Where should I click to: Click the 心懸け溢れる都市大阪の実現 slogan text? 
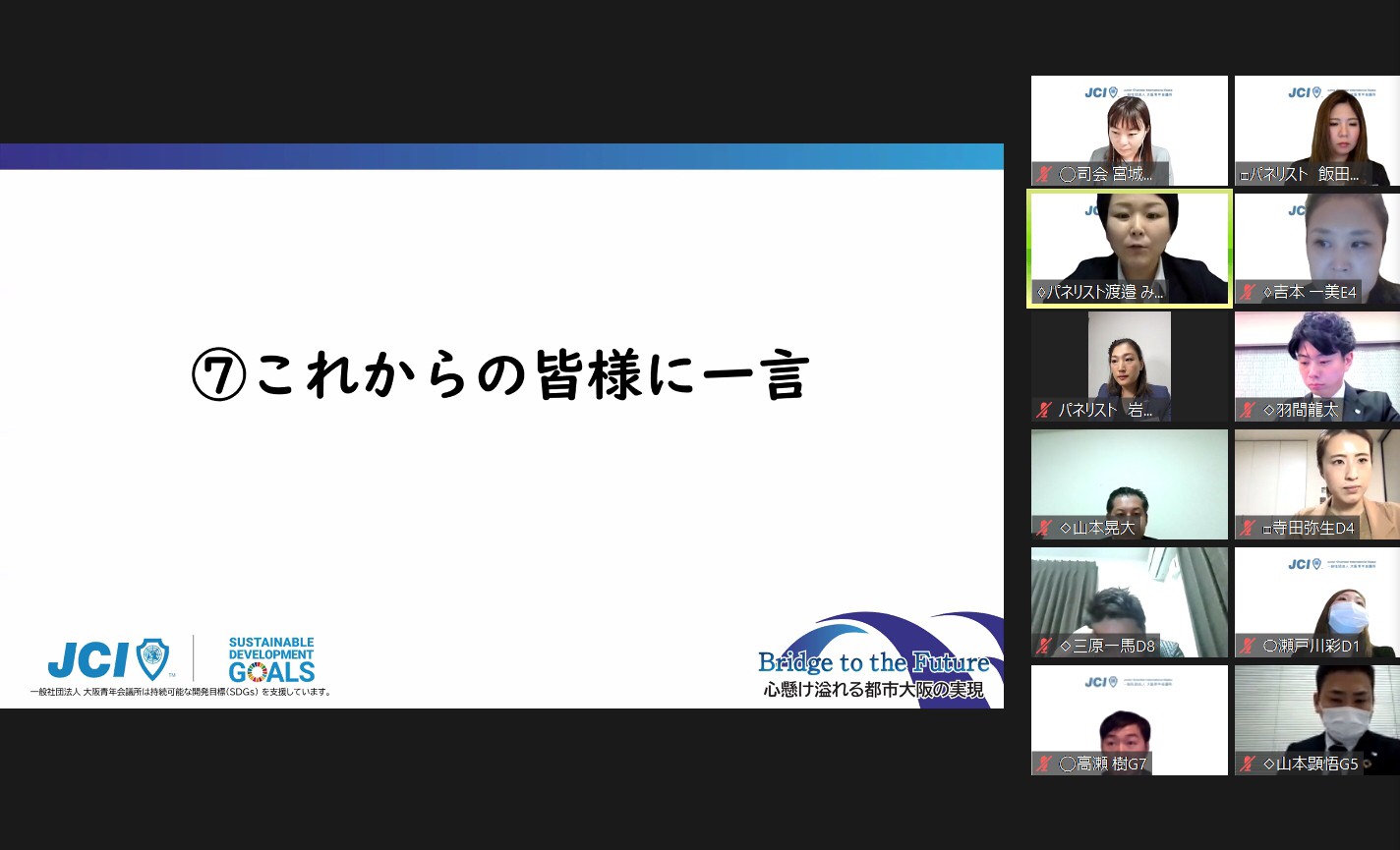(873, 691)
